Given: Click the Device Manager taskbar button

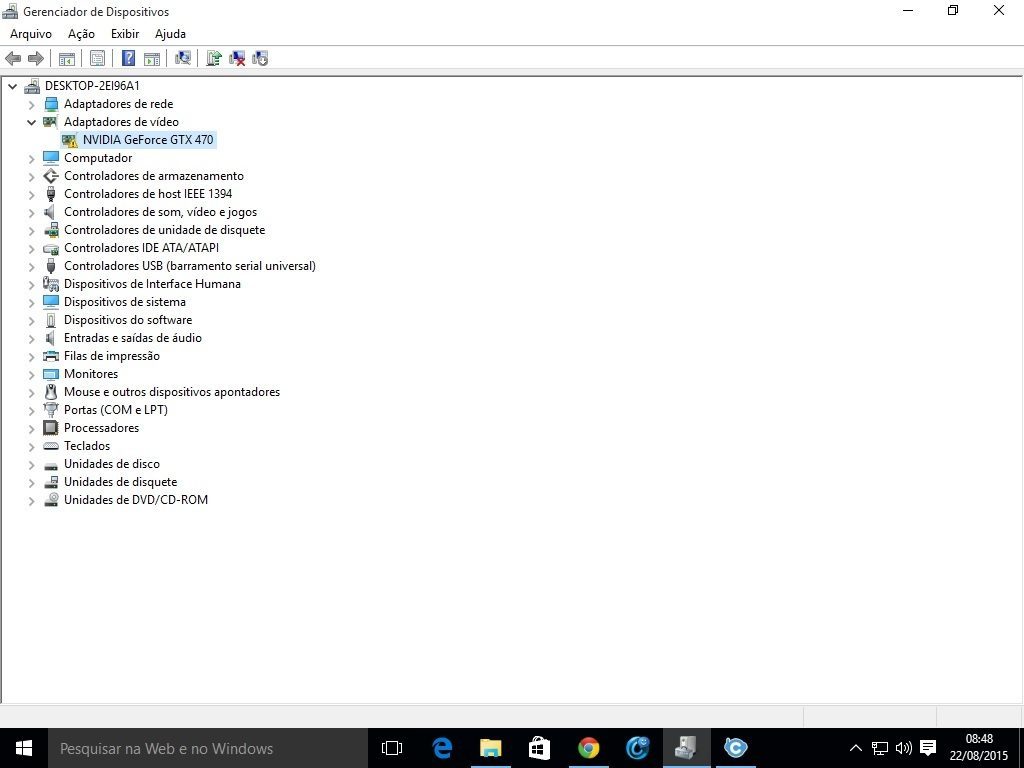Looking at the screenshot, I should [x=686, y=748].
